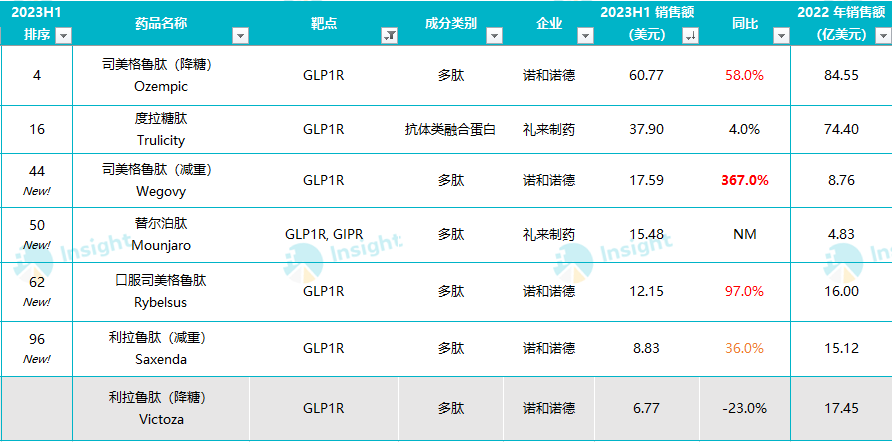Select the bold 367.0% growth cell
The width and height of the screenshot is (892, 442).
(x=745, y=180)
